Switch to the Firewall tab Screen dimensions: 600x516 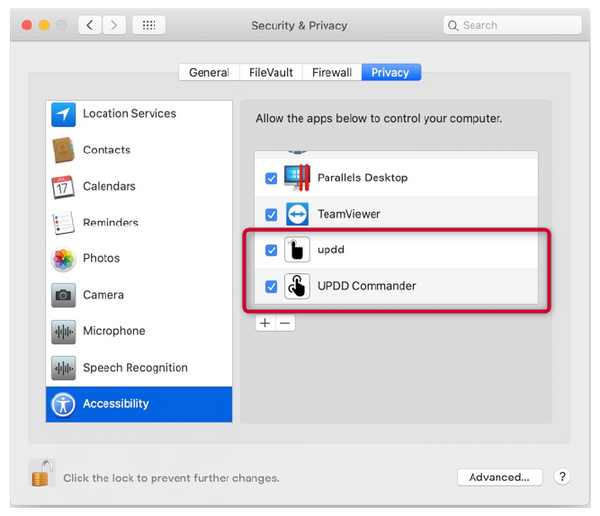(x=332, y=72)
